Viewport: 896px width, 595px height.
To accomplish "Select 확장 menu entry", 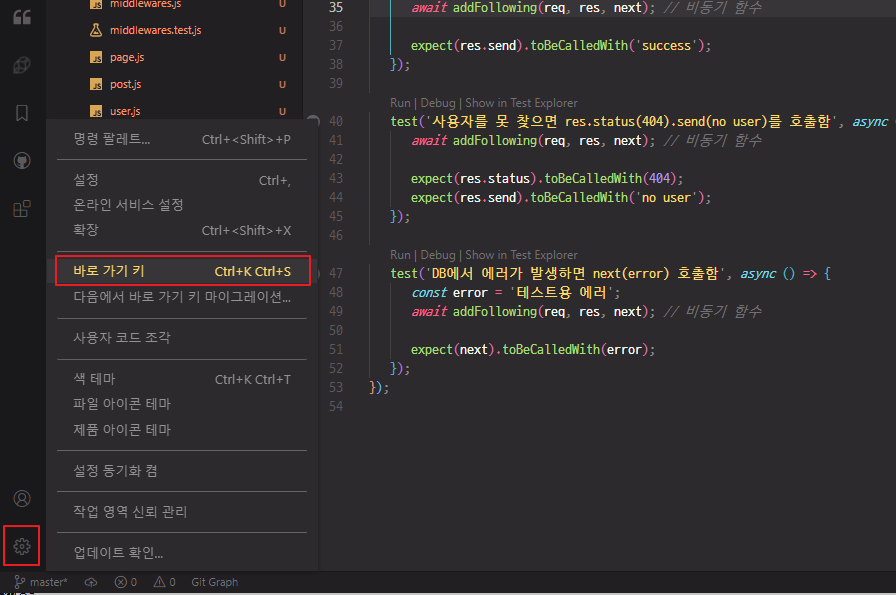I will pos(182,230).
